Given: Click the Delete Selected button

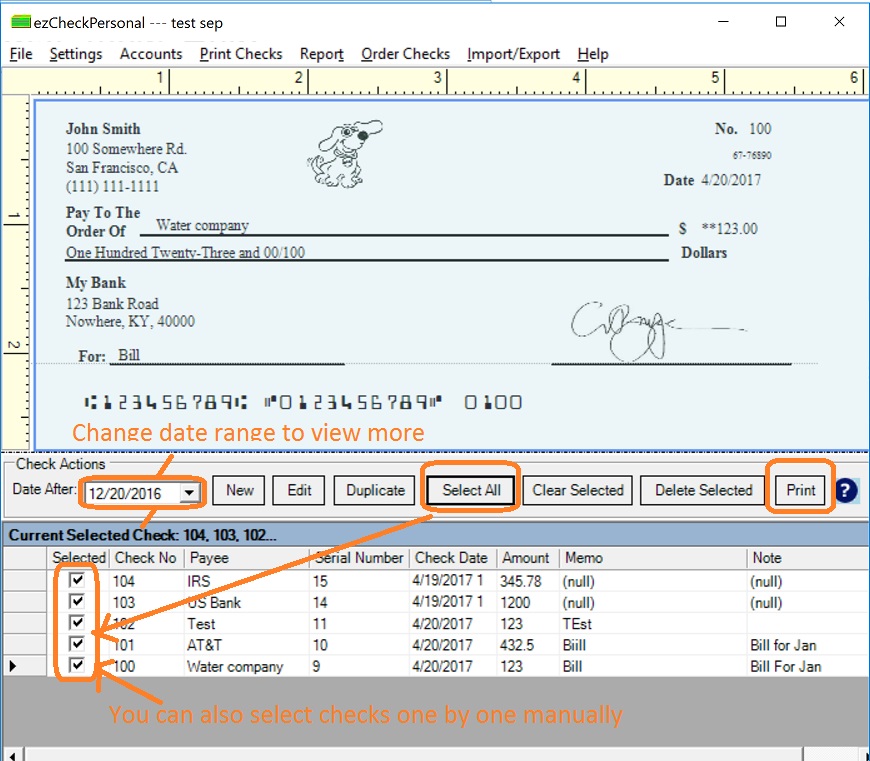Looking at the screenshot, I should point(703,490).
